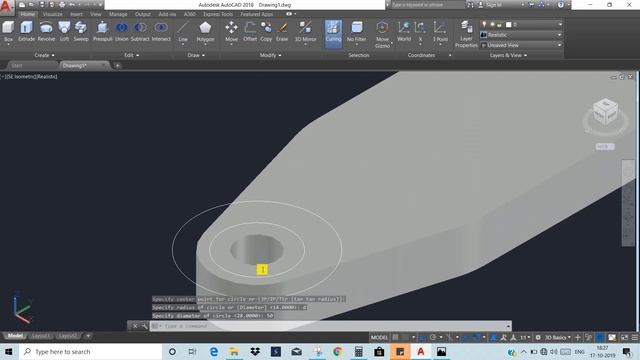640x360 pixels.
Task: Open the Visualize ribbon tab
Action: tap(53, 14)
